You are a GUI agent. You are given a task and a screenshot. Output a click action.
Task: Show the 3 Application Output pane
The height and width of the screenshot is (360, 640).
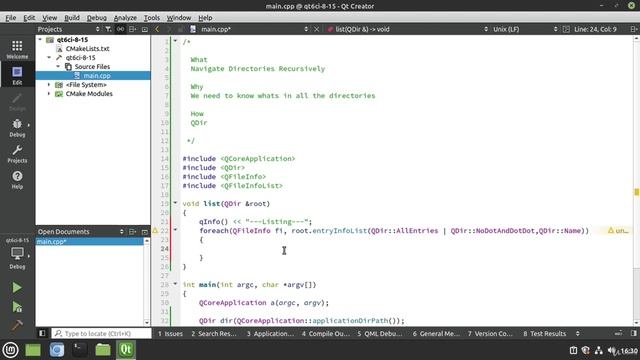270,333
